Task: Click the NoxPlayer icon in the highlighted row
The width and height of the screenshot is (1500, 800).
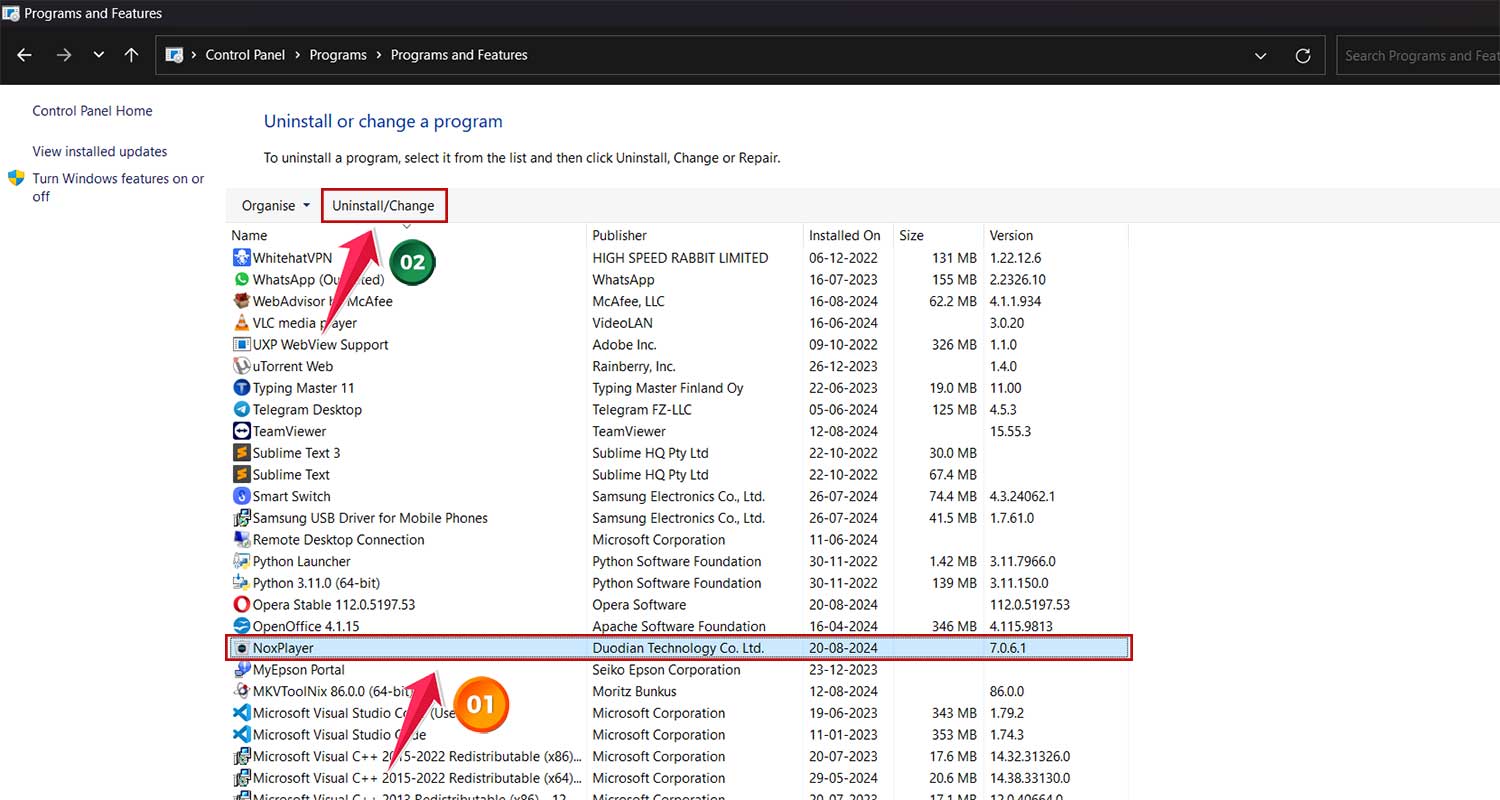Action: pyautogui.click(x=241, y=647)
